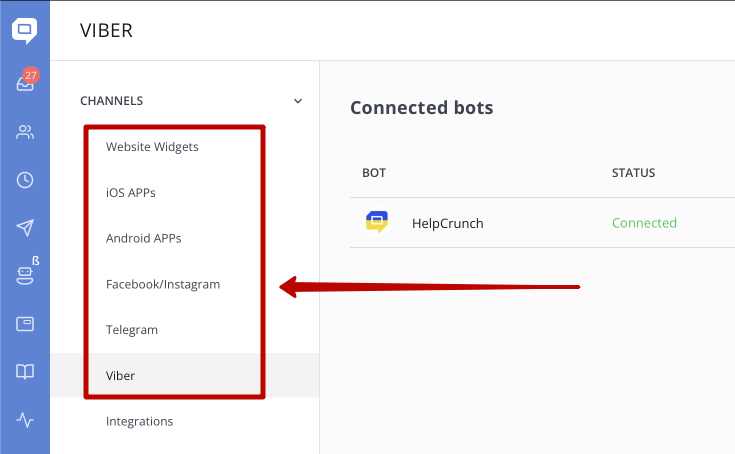Click the HelpCrunch bot name

448,223
